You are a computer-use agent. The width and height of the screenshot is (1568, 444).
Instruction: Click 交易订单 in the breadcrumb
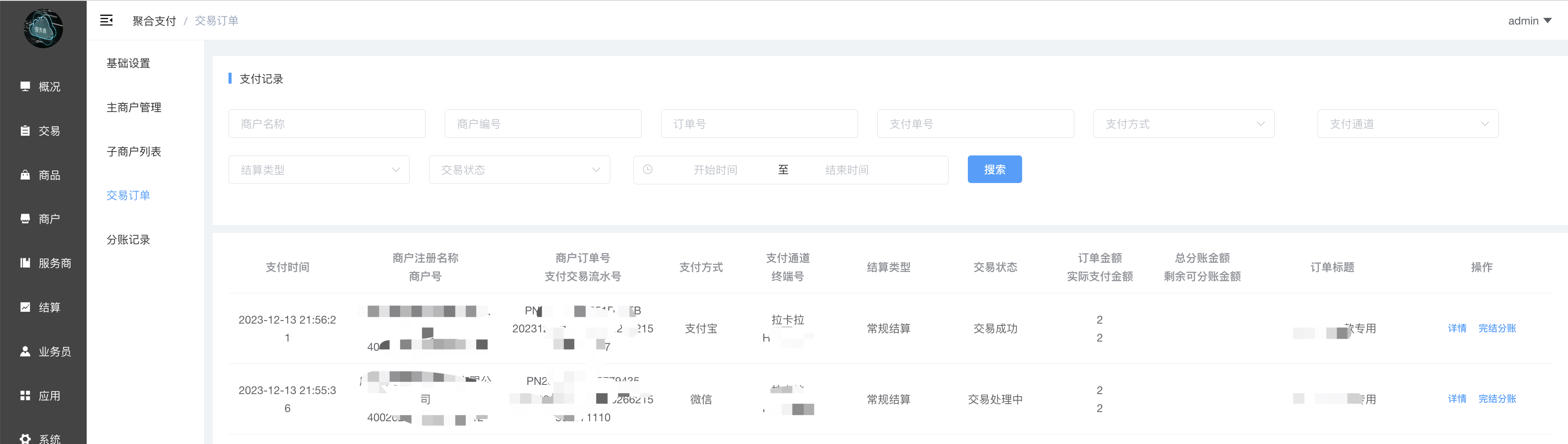(216, 21)
